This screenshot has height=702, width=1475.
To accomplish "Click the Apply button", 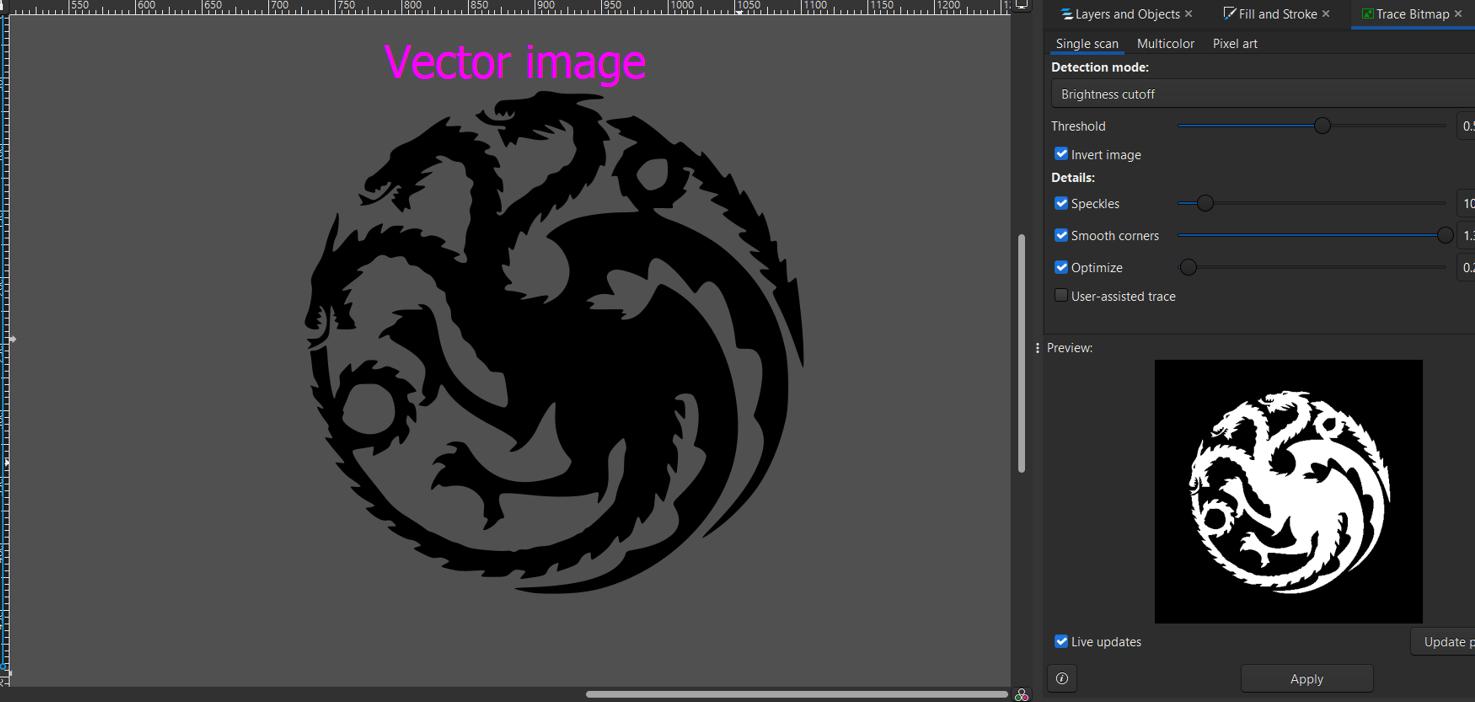I will point(1307,679).
